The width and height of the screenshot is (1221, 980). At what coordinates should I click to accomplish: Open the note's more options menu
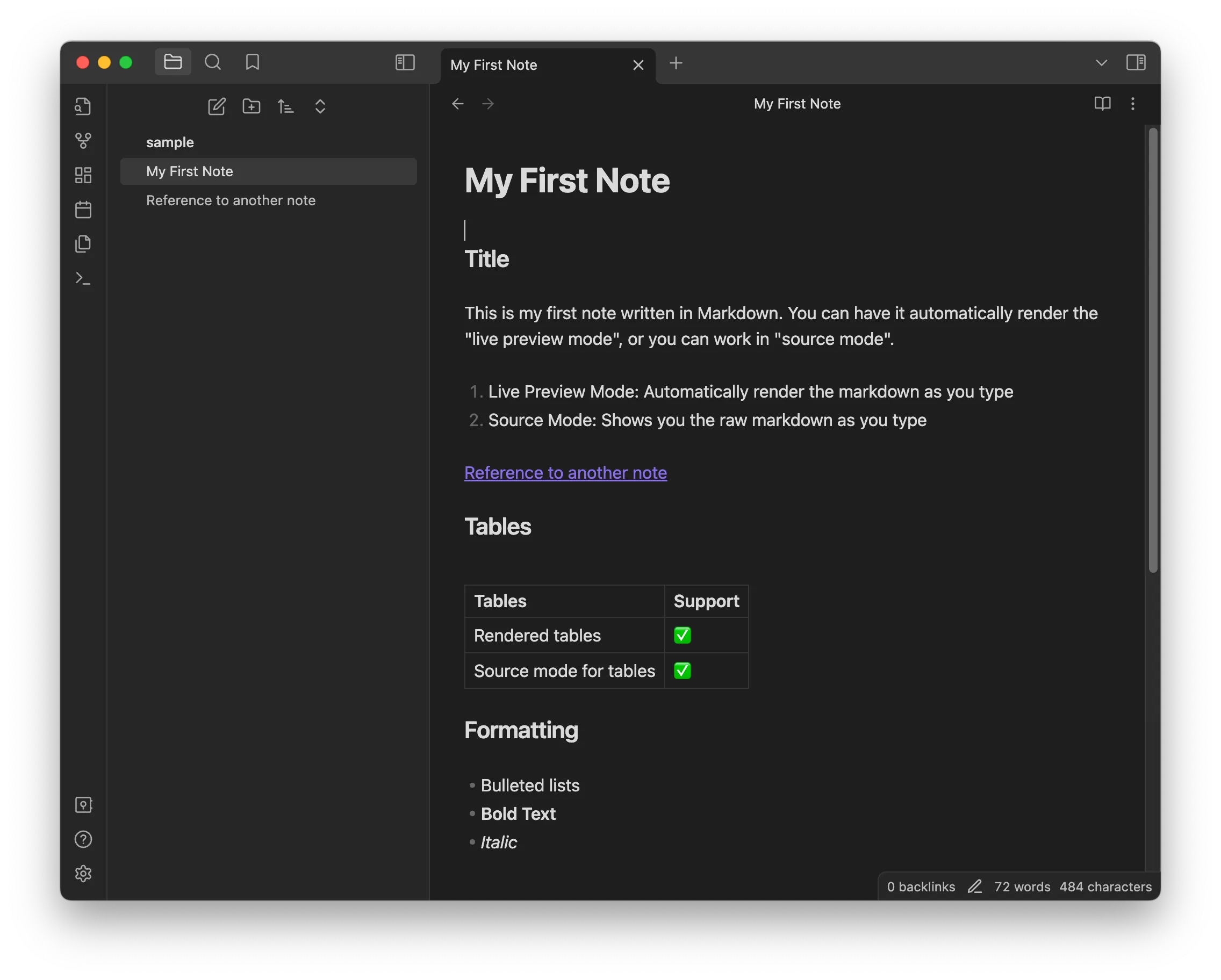point(1132,104)
